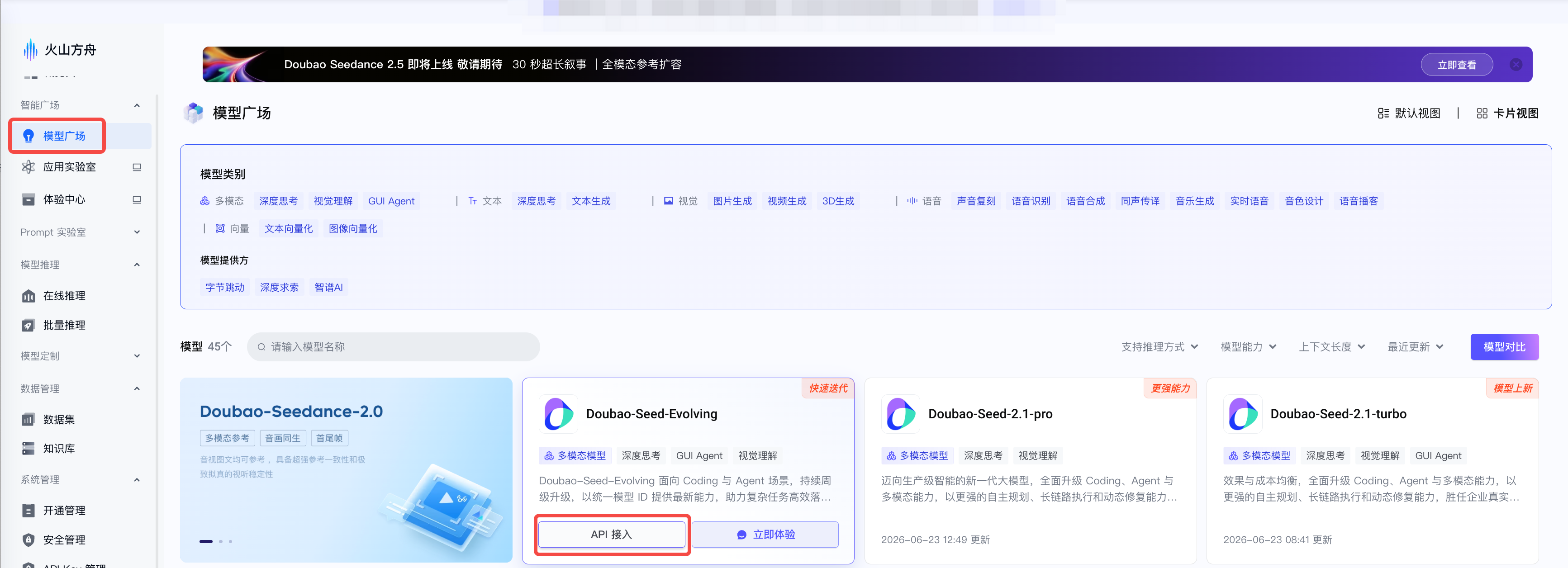Image resolution: width=1568 pixels, height=568 pixels.
Task: Toggle the 音乐生成 filter
Action: point(1195,201)
